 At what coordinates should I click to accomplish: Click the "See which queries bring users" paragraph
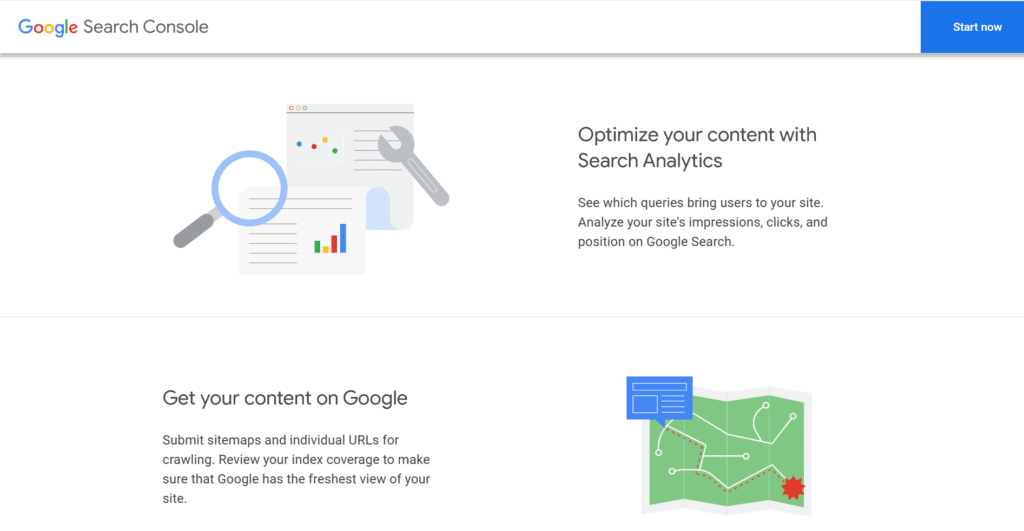tap(702, 222)
